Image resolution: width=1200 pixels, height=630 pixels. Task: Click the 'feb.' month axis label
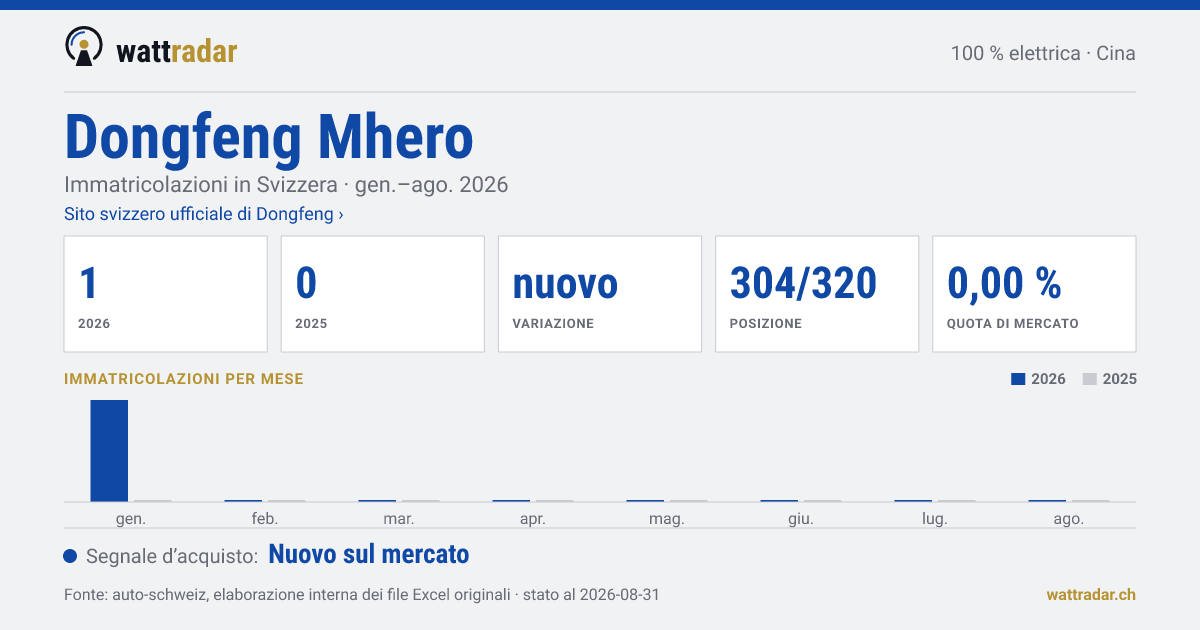[265, 519]
